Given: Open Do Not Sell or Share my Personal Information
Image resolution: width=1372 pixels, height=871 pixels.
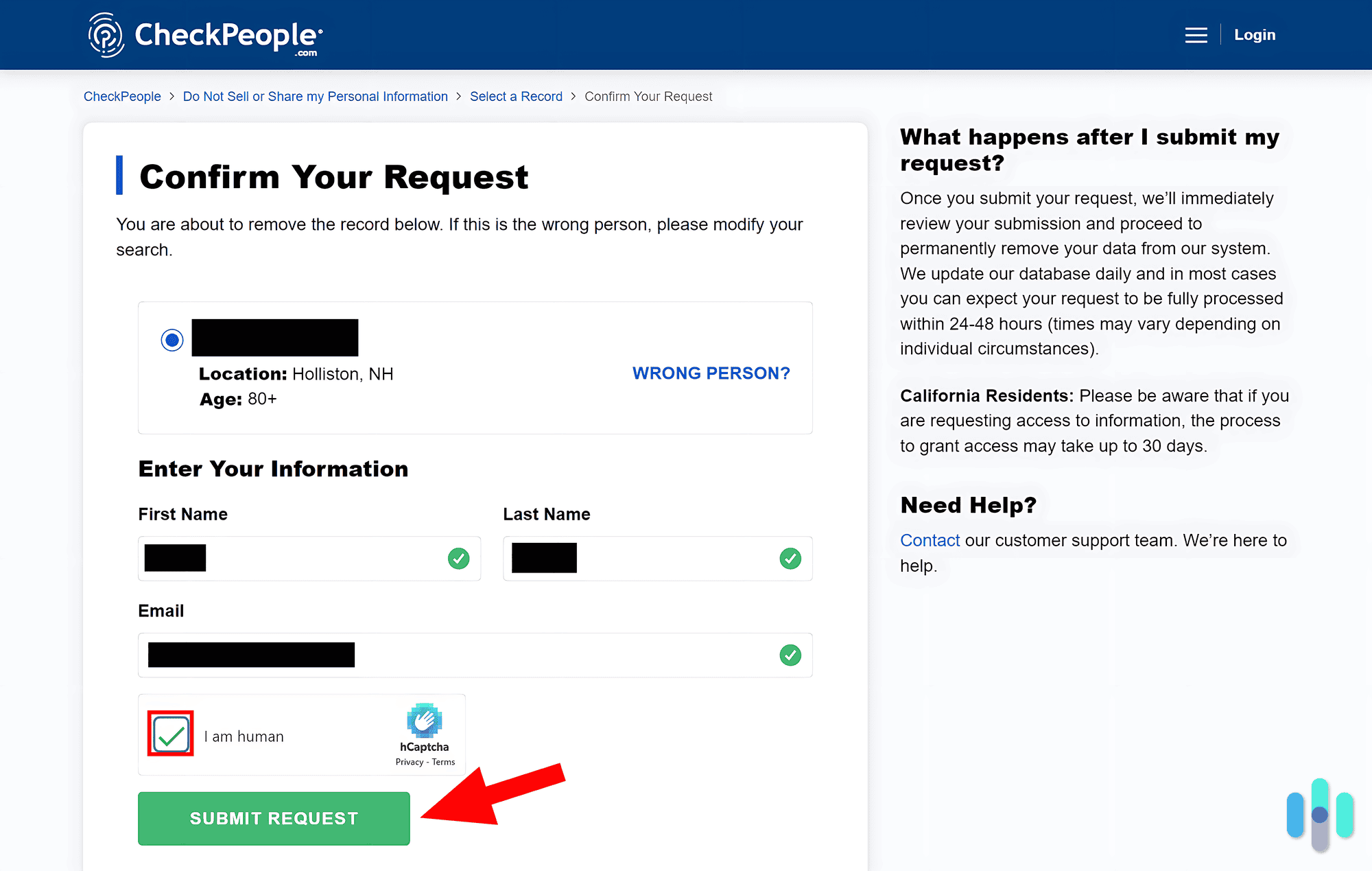Looking at the screenshot, I should 315,96.
